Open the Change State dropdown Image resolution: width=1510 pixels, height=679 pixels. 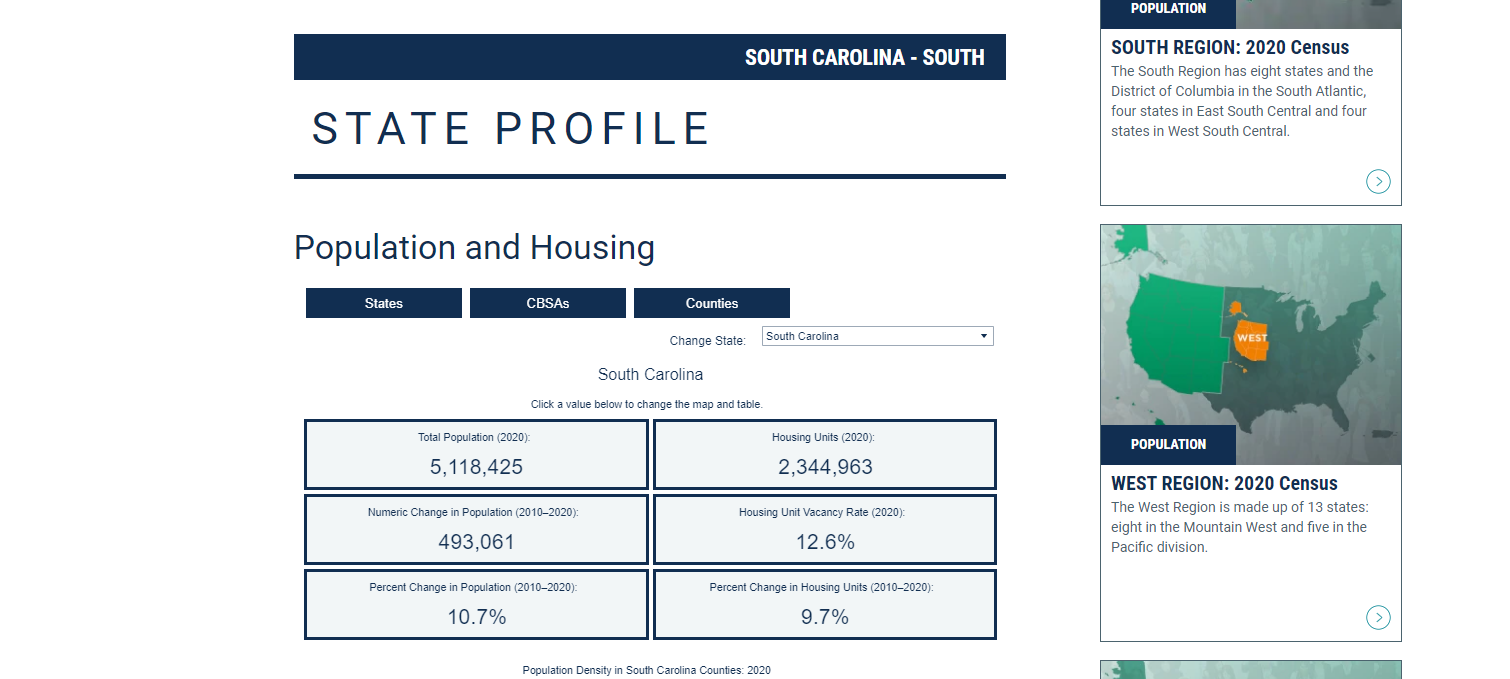click(877, 335)
